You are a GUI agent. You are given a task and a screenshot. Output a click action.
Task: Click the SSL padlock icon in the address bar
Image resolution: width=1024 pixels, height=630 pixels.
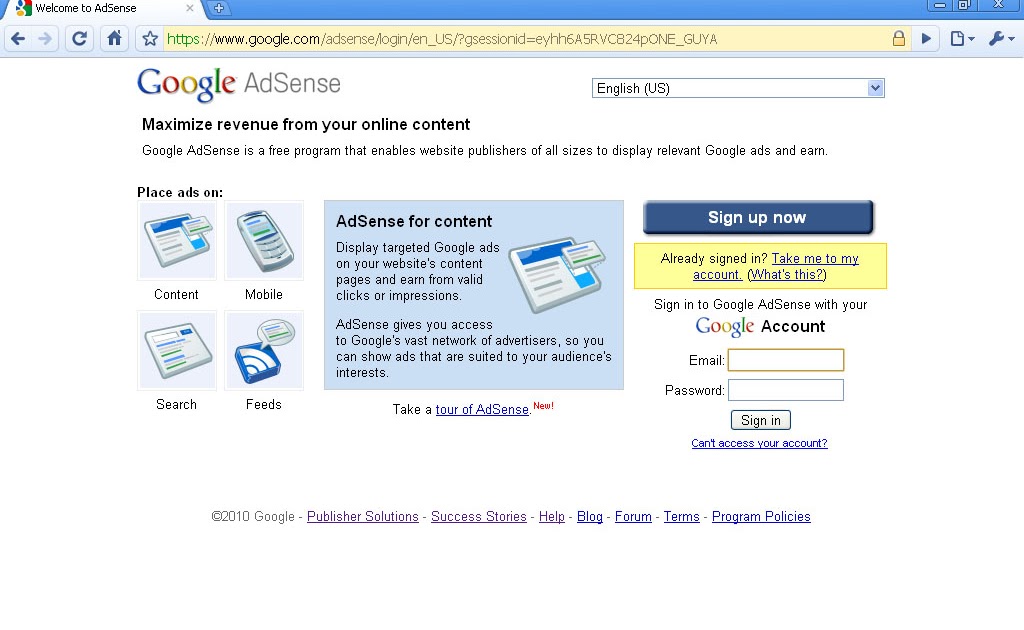click(899, 39)
